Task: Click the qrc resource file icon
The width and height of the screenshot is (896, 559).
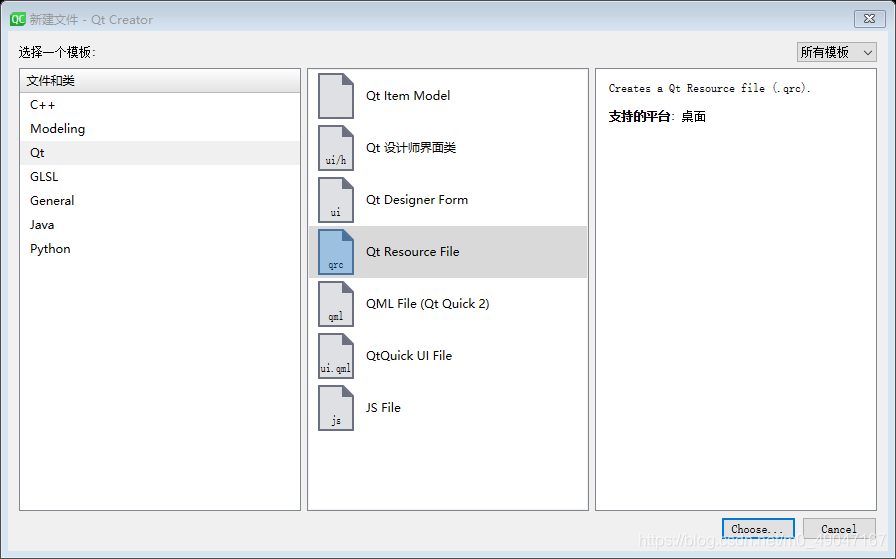Action: tap(336, 252)
